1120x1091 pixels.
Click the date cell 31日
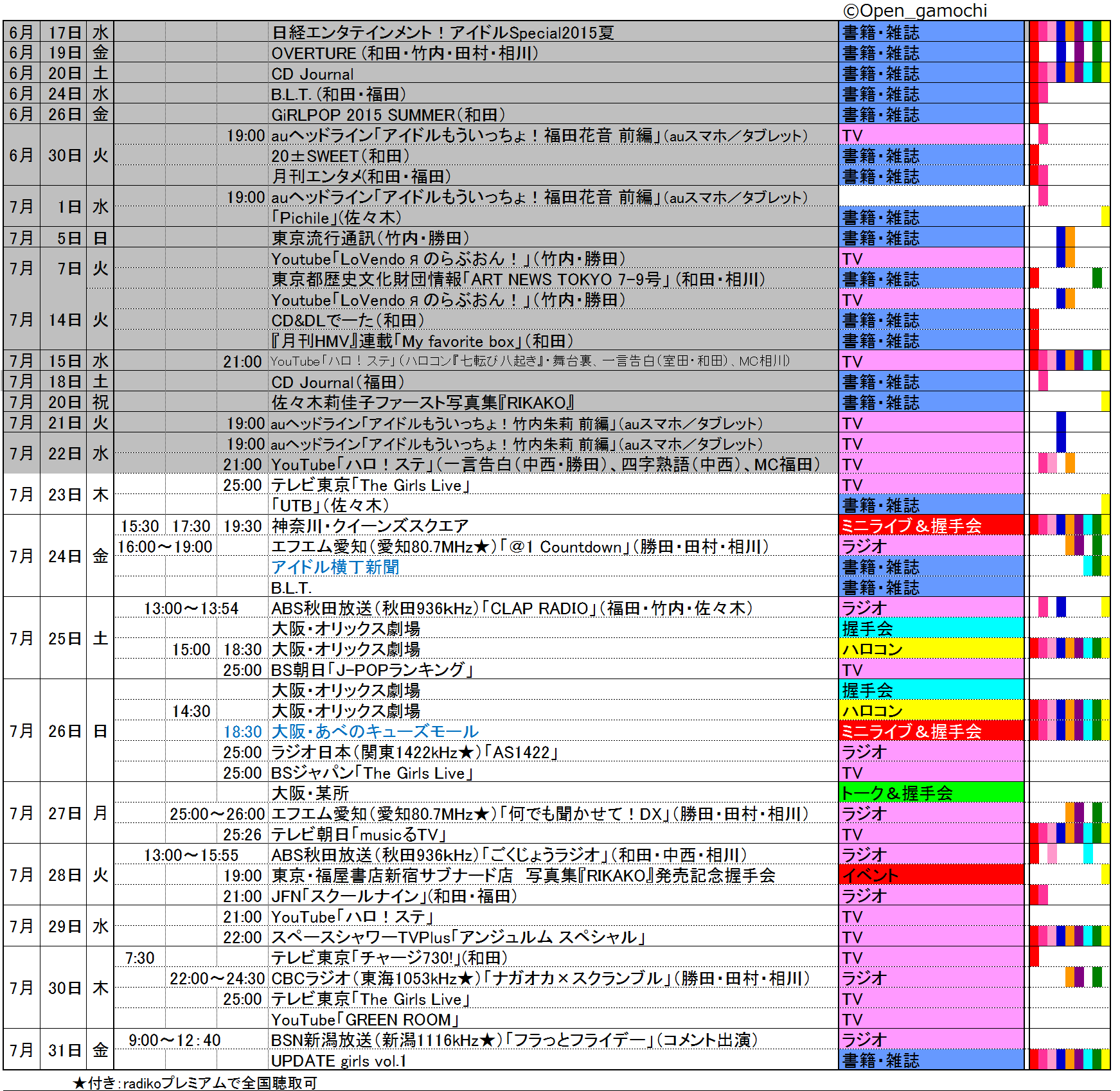tap(64, 1050)
